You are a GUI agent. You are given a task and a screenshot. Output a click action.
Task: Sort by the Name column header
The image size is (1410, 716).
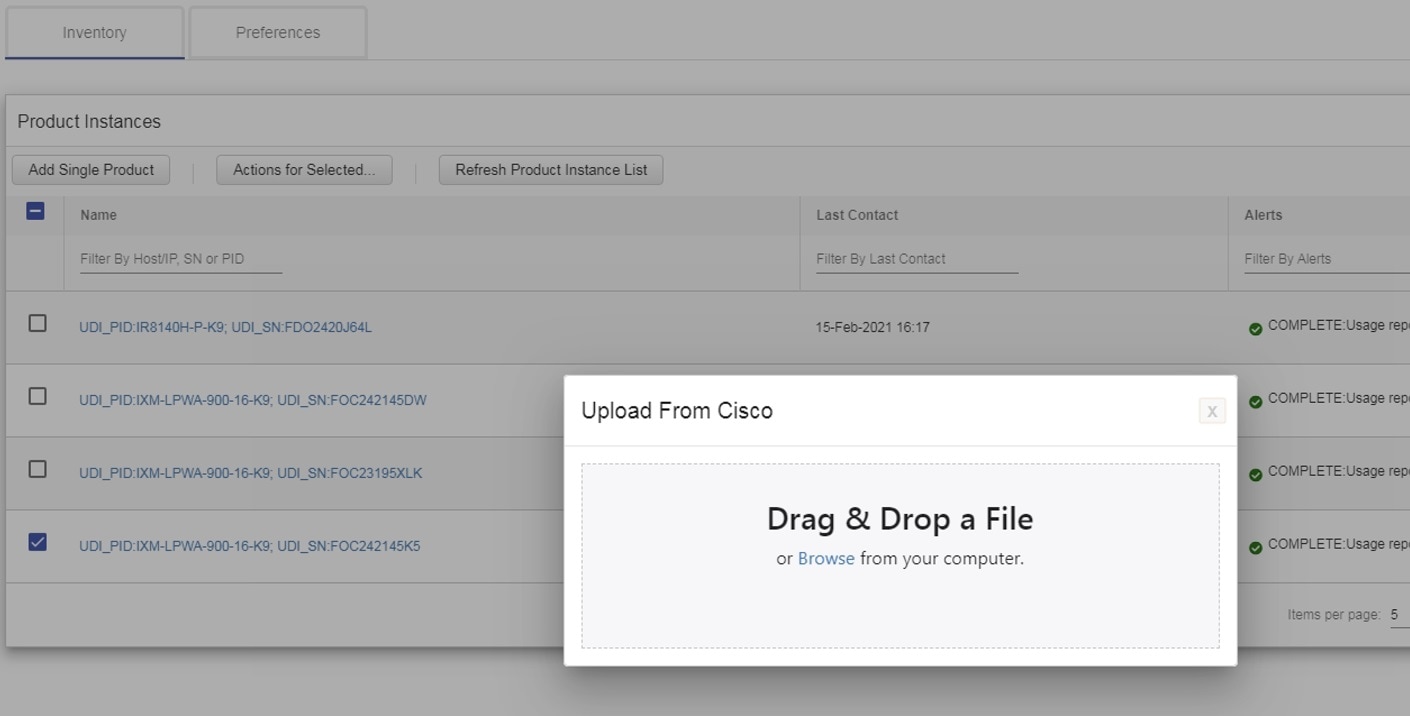(99, 215)
